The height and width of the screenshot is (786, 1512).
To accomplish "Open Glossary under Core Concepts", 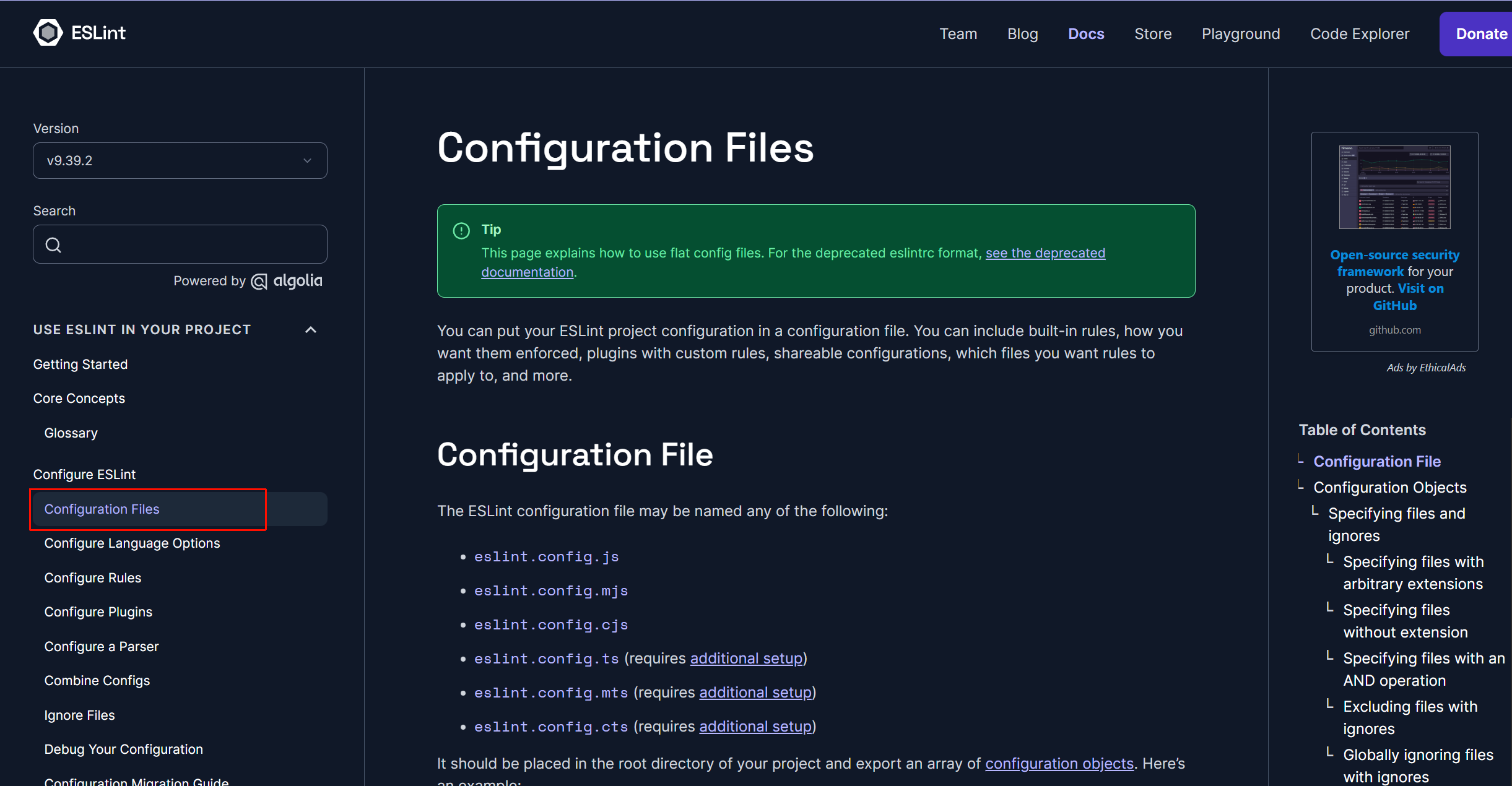I will [x=71, y=433].
